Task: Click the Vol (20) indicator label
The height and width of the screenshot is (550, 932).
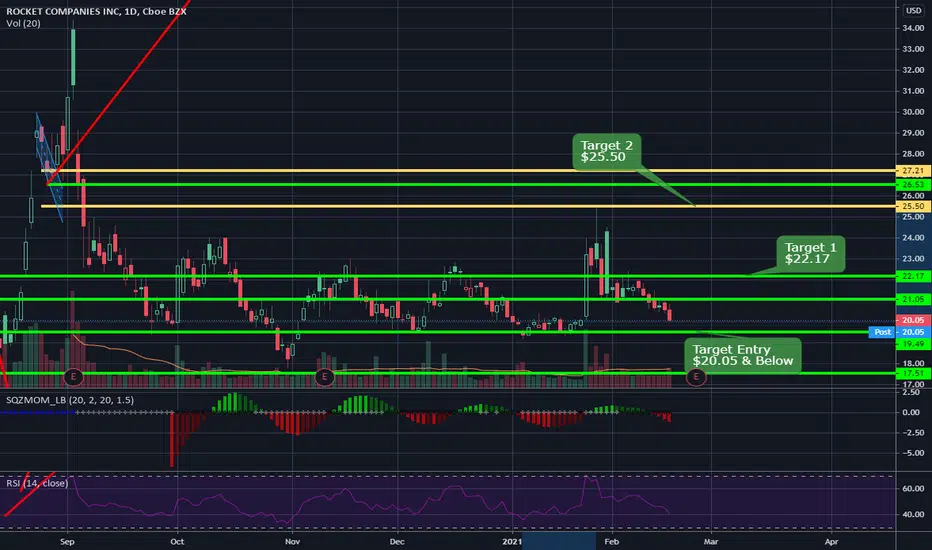Action: [x=23, y=23]
